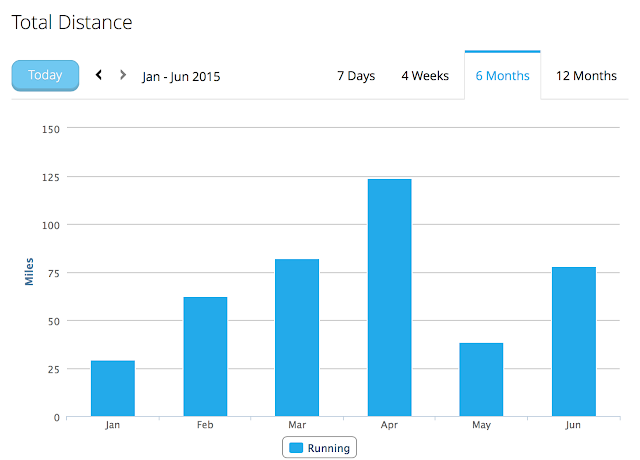The image size is (640, 460).
Task: Click the February bar
Action: (x=205, y=357)
